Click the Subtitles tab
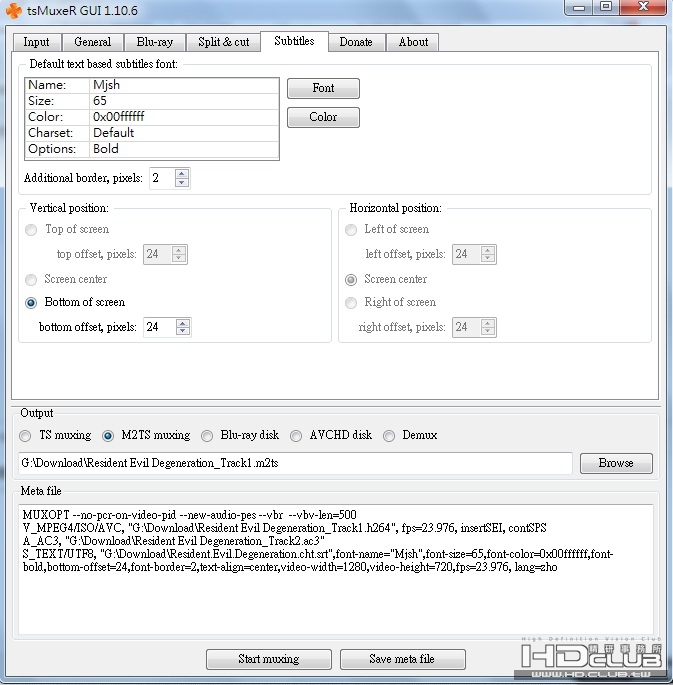The height and width of the screenshot is (685, 673). tap(294, 41)
